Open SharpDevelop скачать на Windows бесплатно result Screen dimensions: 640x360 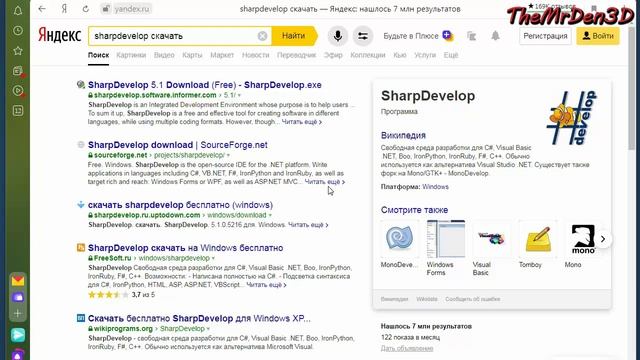[185, 248]
